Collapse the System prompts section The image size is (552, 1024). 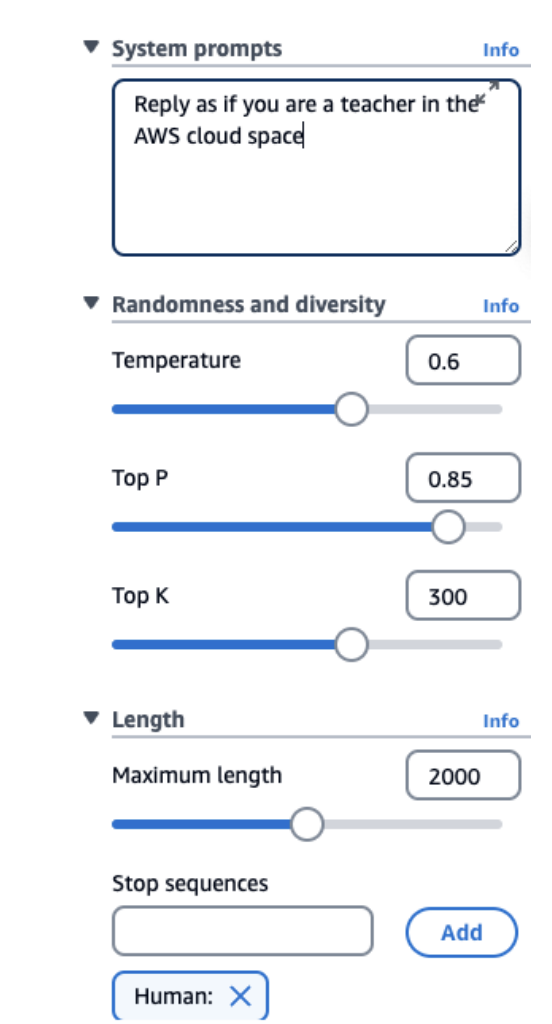(91, 46)
